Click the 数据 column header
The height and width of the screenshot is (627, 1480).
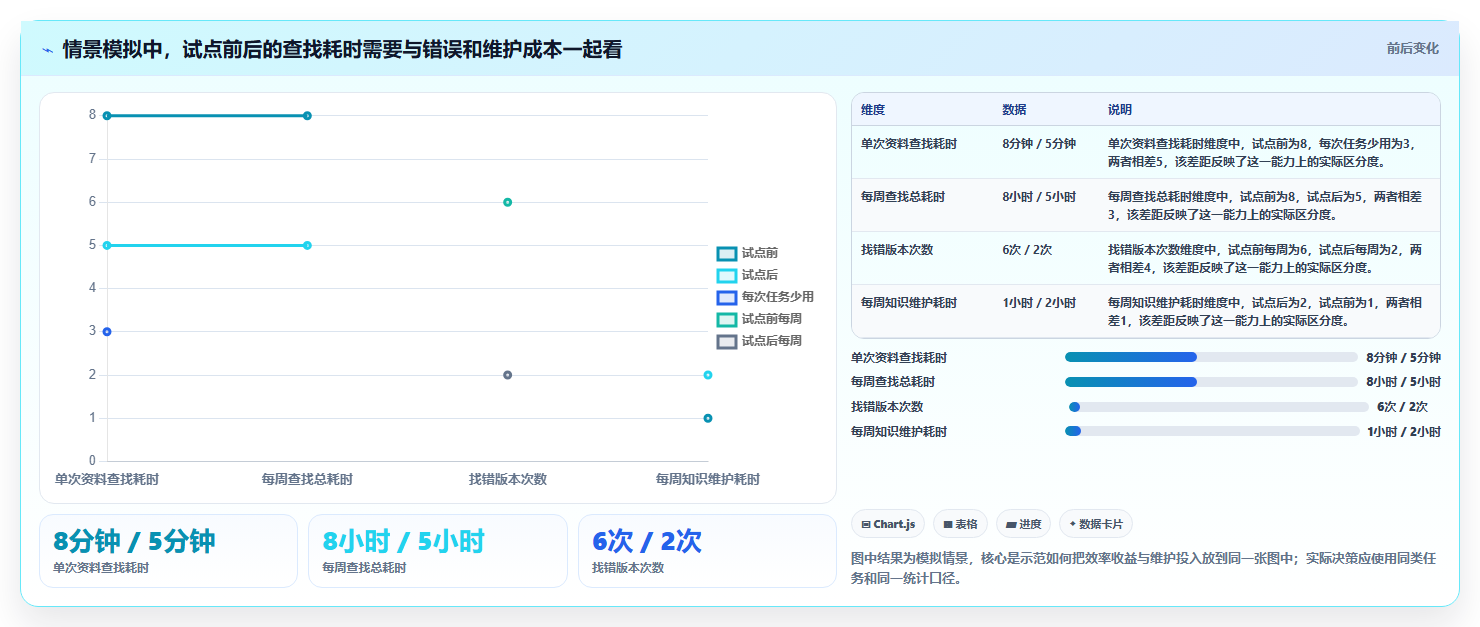(x=1014, y=109)
